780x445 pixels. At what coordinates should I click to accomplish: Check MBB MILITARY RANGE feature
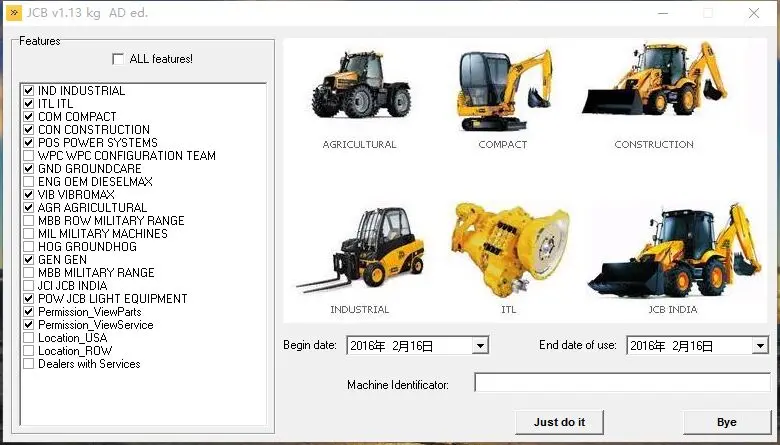(28, 272)
